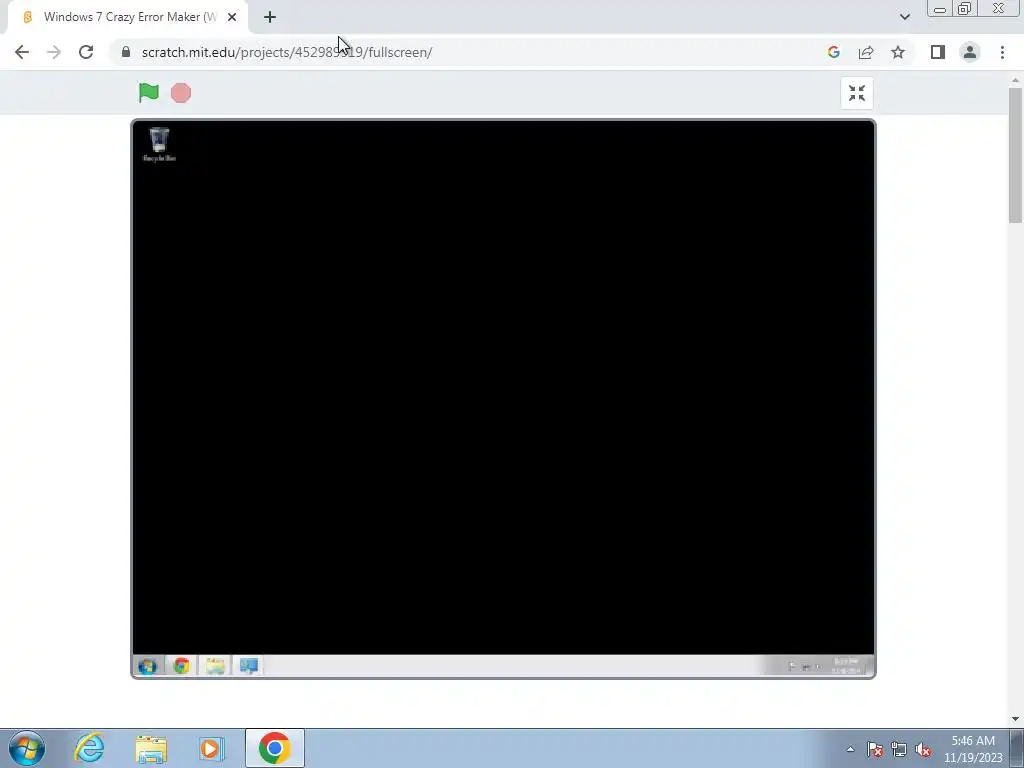The image size is (1024, 768).
Task: Open the Recycle Bin inside the Scratch stage
Action: 159,144
